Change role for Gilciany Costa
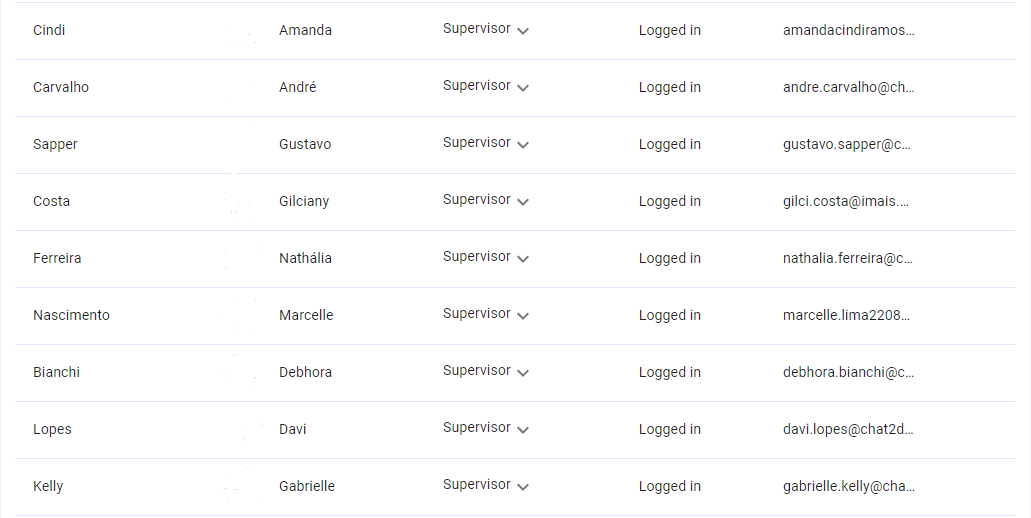The image size is (1031, 518). pos(486,201)
